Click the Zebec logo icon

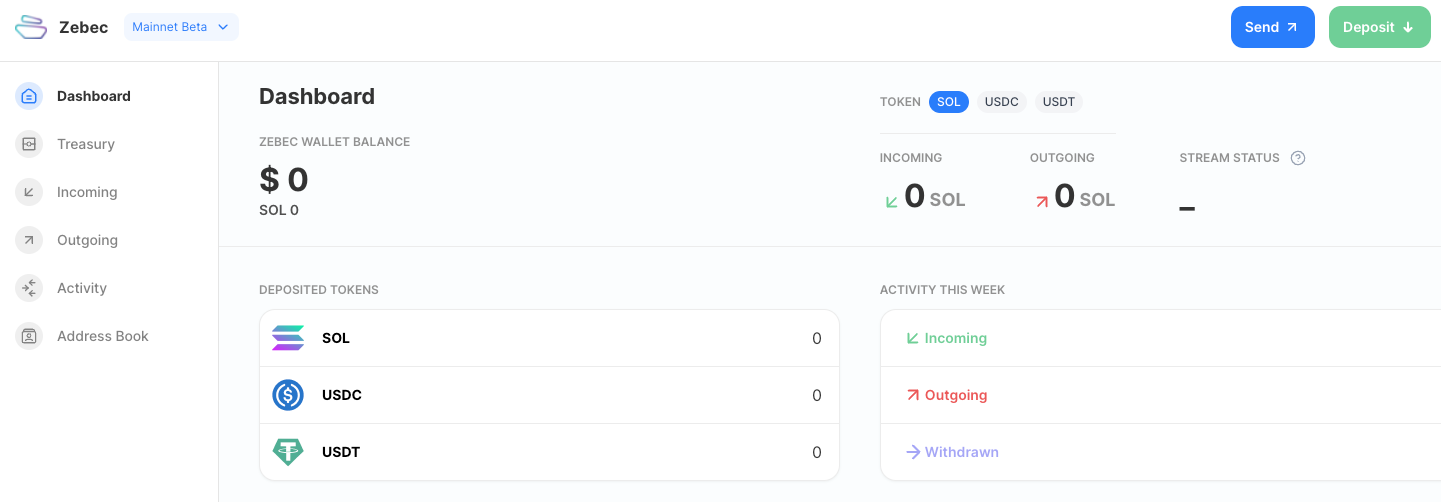tap(31, 27)
